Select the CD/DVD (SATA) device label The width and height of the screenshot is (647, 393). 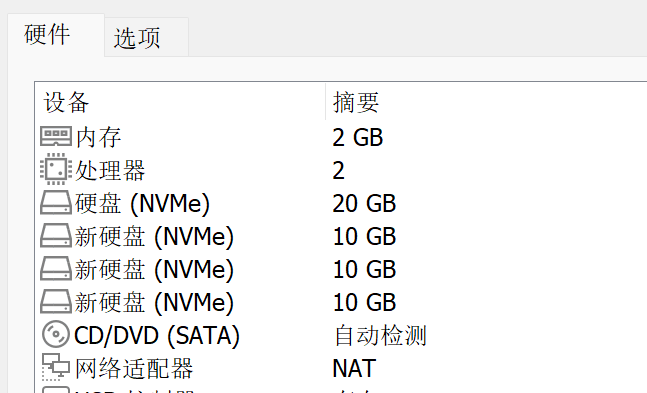[x=157, y=335]
